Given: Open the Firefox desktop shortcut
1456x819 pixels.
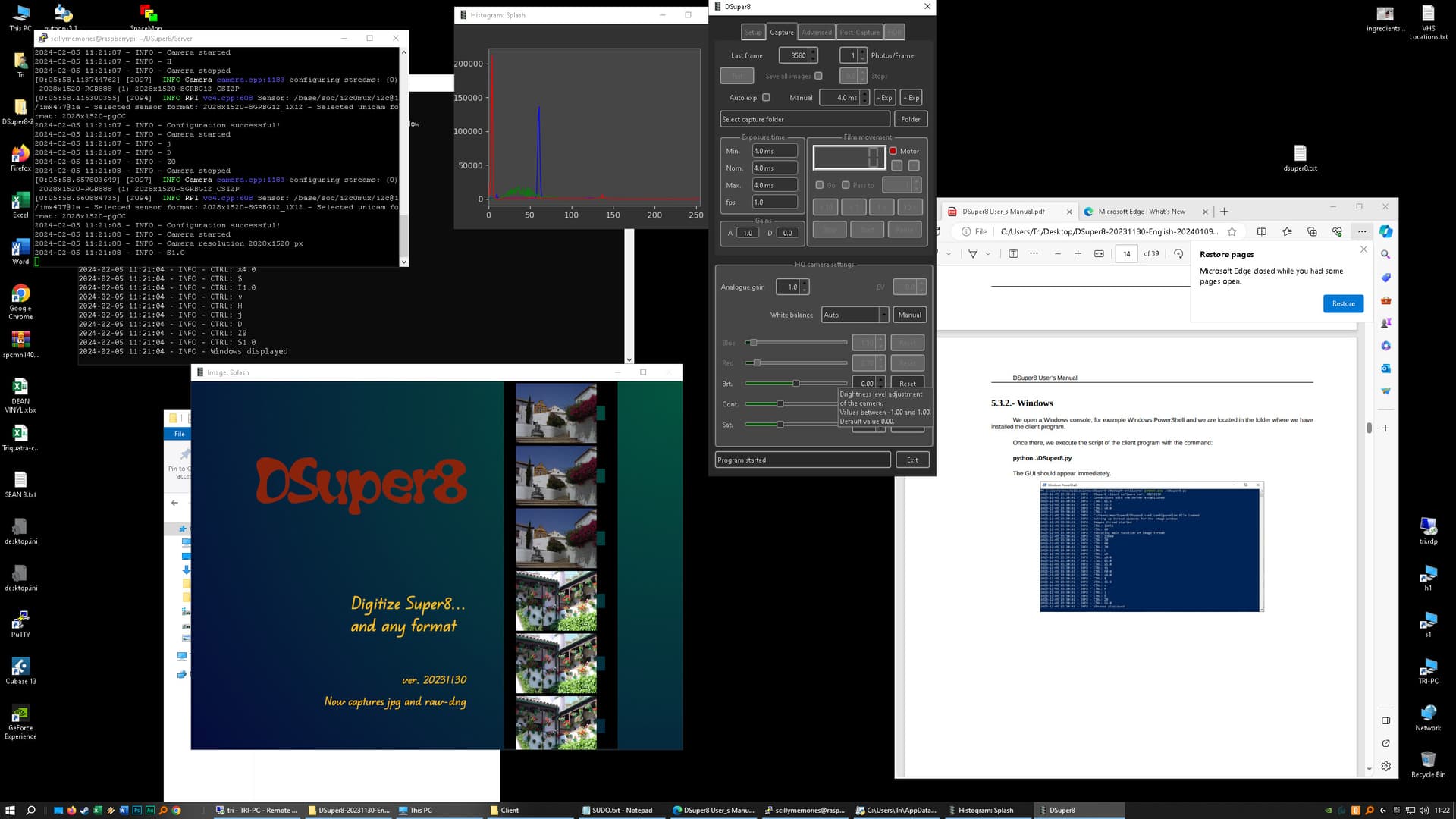Looking at the screenshot, I should 20,157.
